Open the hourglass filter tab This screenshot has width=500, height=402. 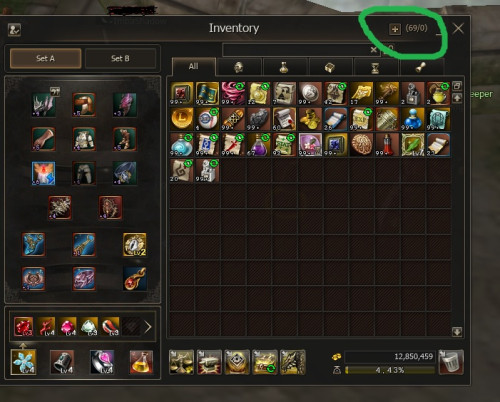[x=375, y=68]
